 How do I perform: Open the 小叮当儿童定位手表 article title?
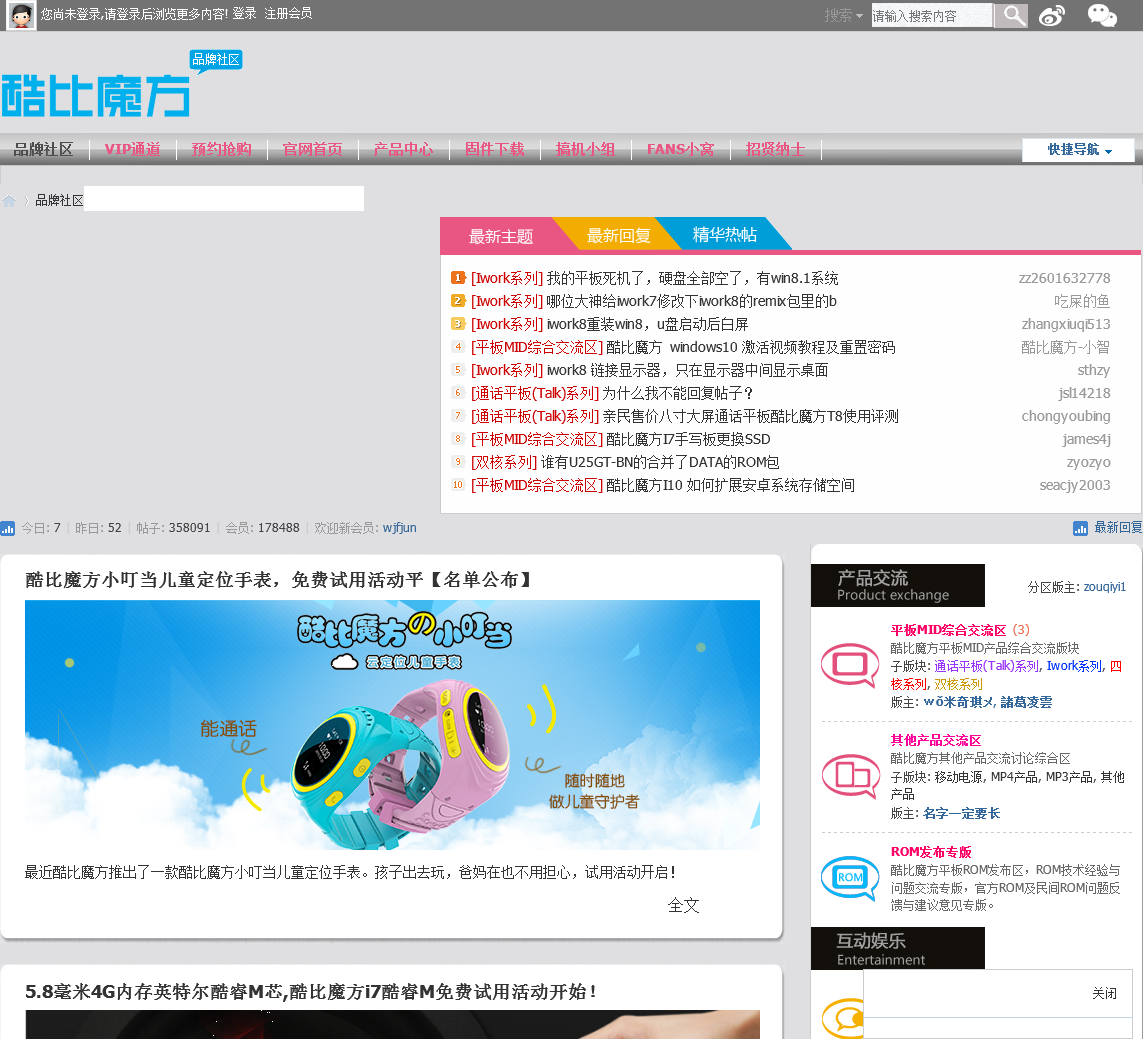pyautogui.click(x=280, y=580)
